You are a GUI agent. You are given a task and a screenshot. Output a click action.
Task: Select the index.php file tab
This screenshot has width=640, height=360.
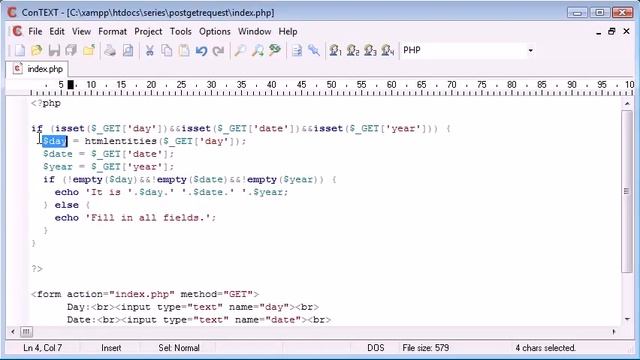[x=38, y=69]
